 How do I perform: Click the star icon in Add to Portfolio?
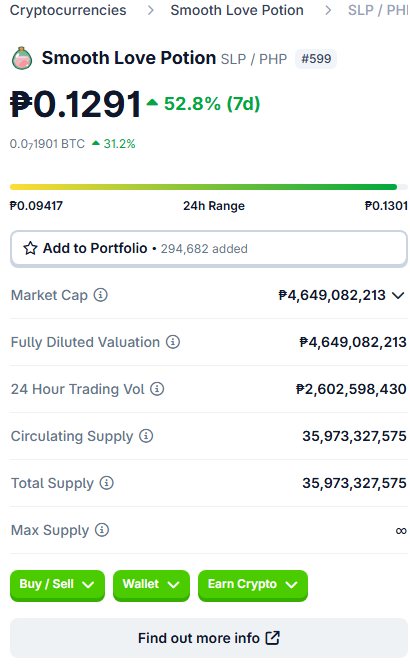click(30, 248)
